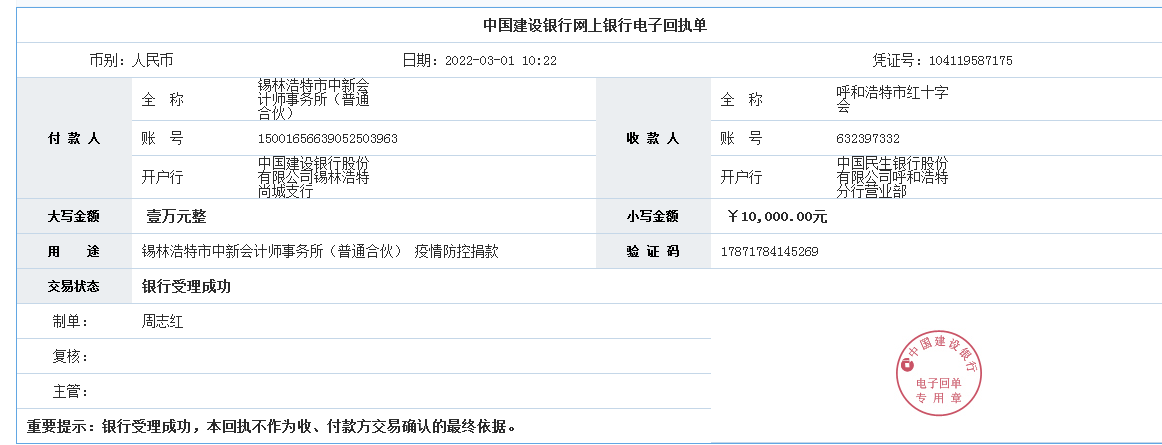Click the payee 账号 label
Viewport: 1162px width, 445px height.
tap(742, 139)
